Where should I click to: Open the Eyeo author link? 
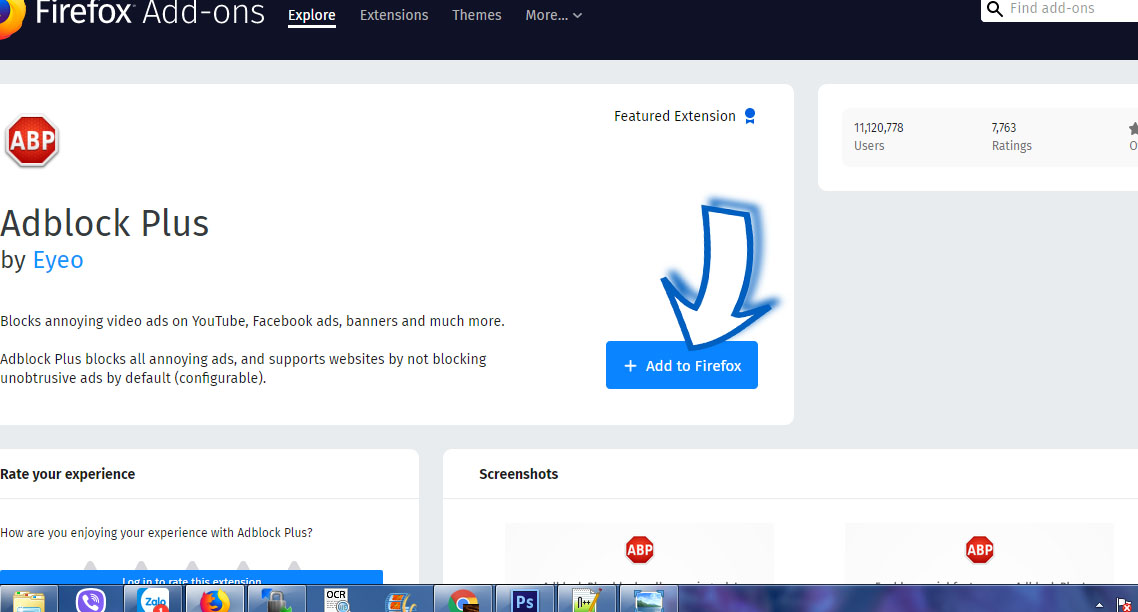(58, 260)
